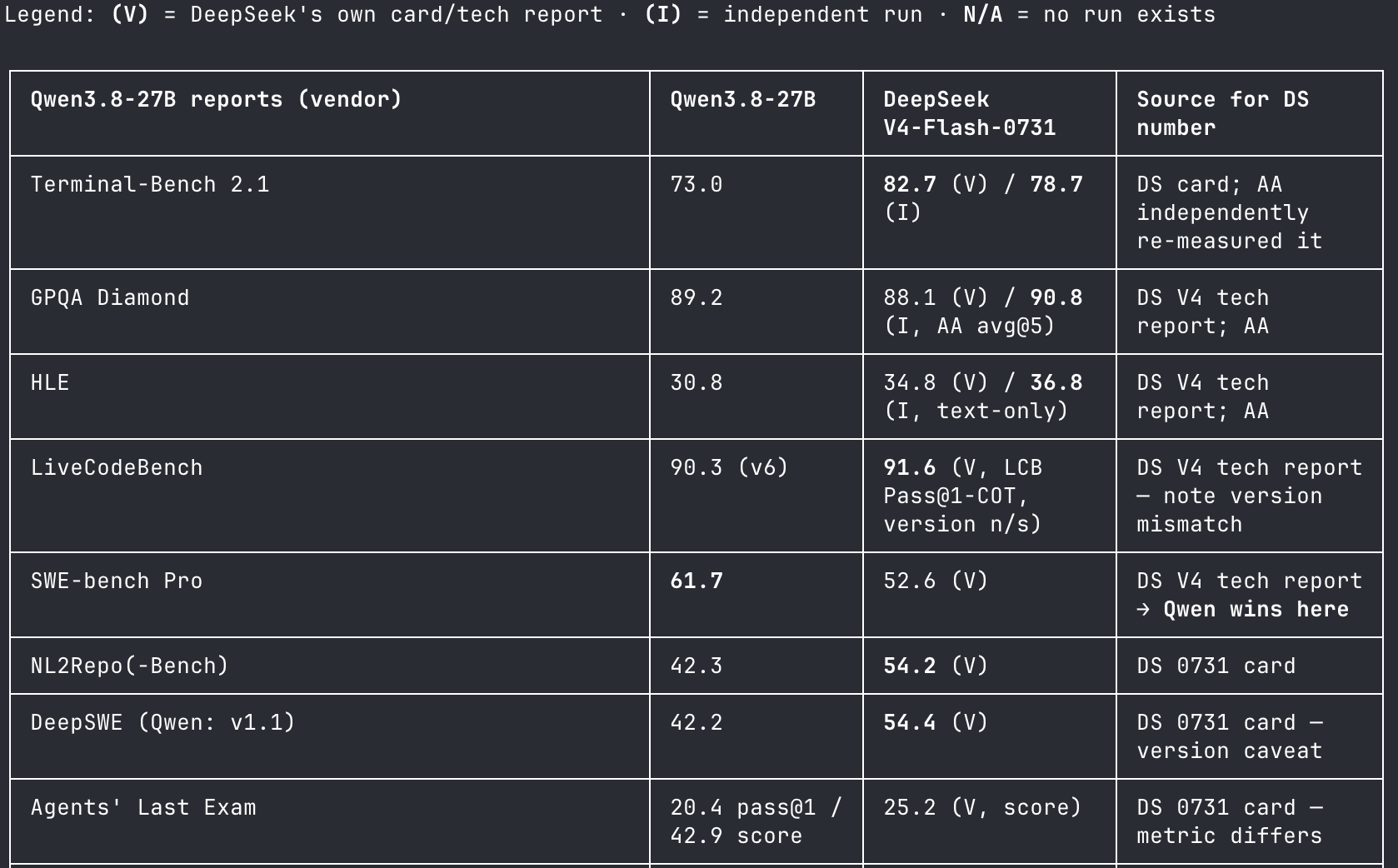Select the 73.0 Terminal-Bench score cell
The width and height of the screenshot is (1398, 868).
pos(697,184)
